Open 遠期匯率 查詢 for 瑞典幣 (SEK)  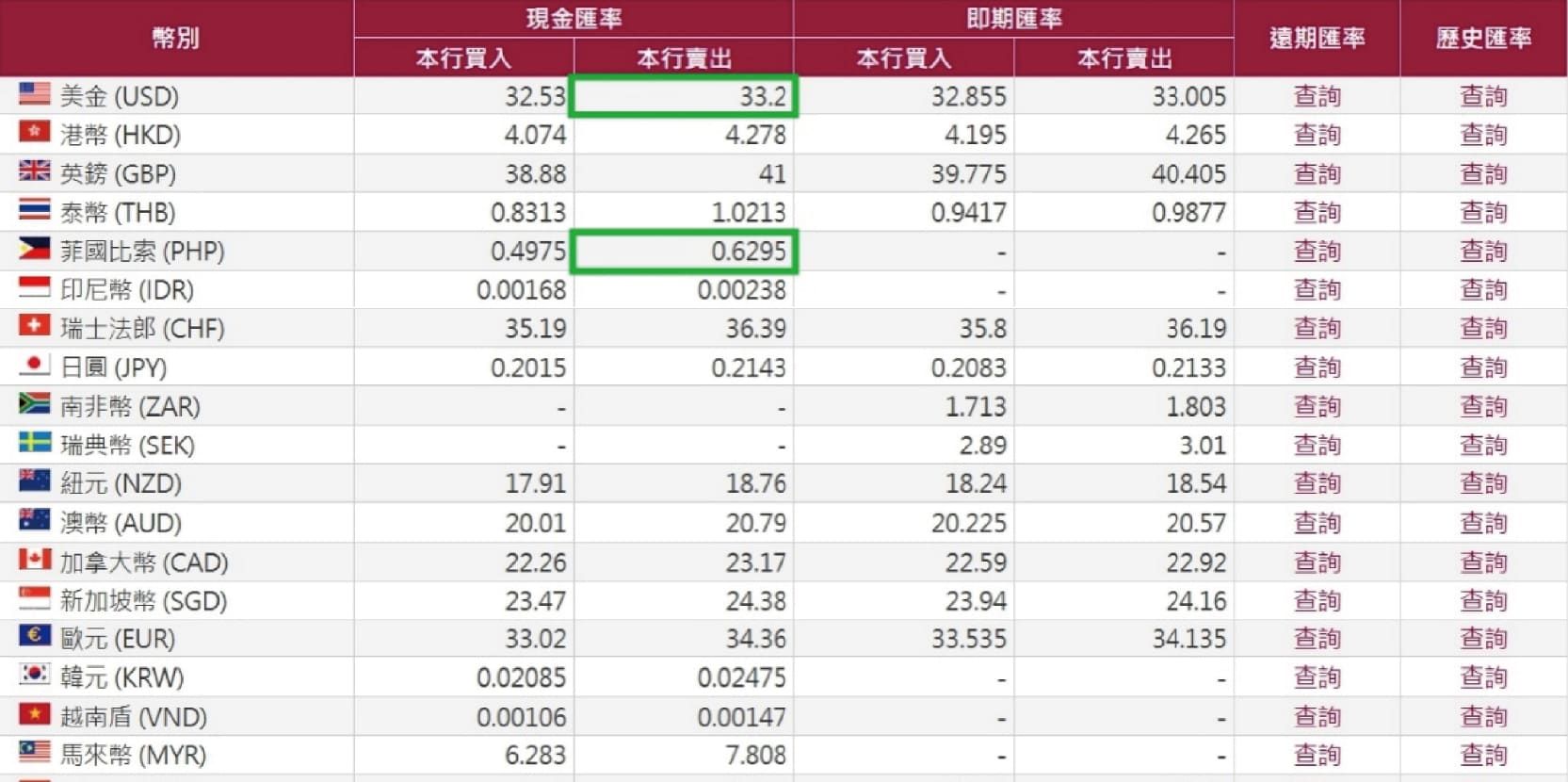(1317, 446)
